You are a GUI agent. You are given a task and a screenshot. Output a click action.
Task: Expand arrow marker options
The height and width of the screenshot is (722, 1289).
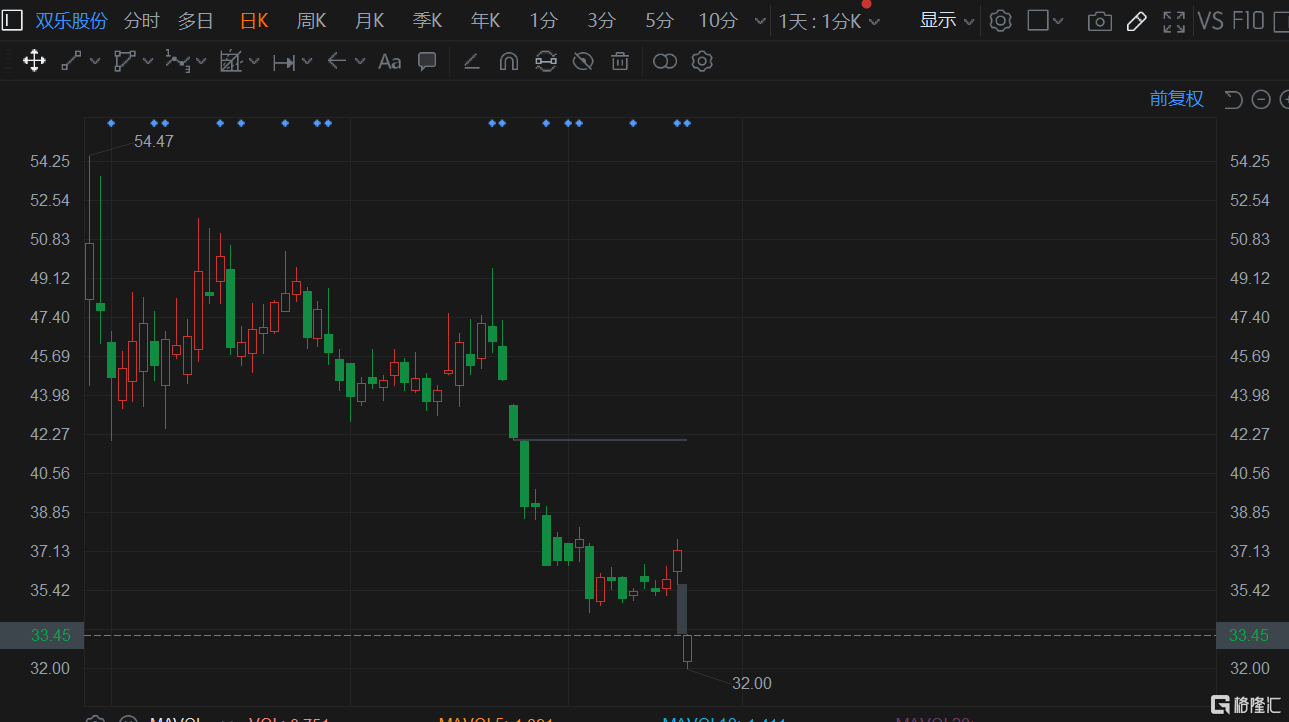pos(360,62)
